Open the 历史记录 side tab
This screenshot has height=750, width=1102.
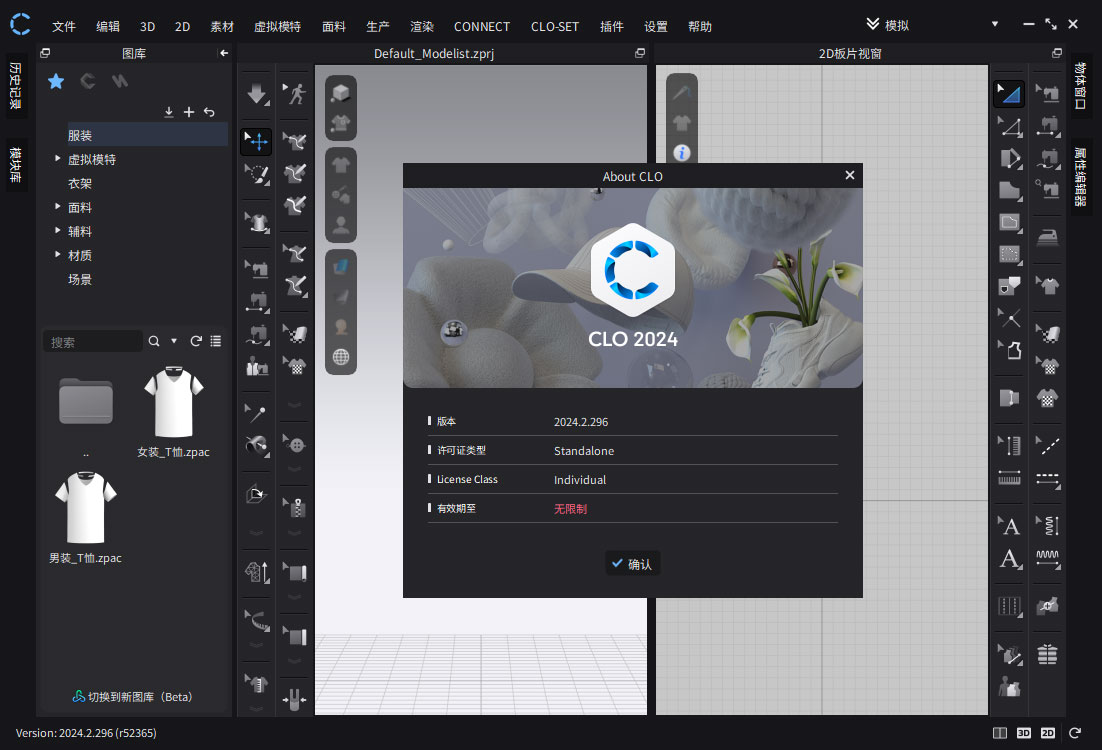coord(15,86)
